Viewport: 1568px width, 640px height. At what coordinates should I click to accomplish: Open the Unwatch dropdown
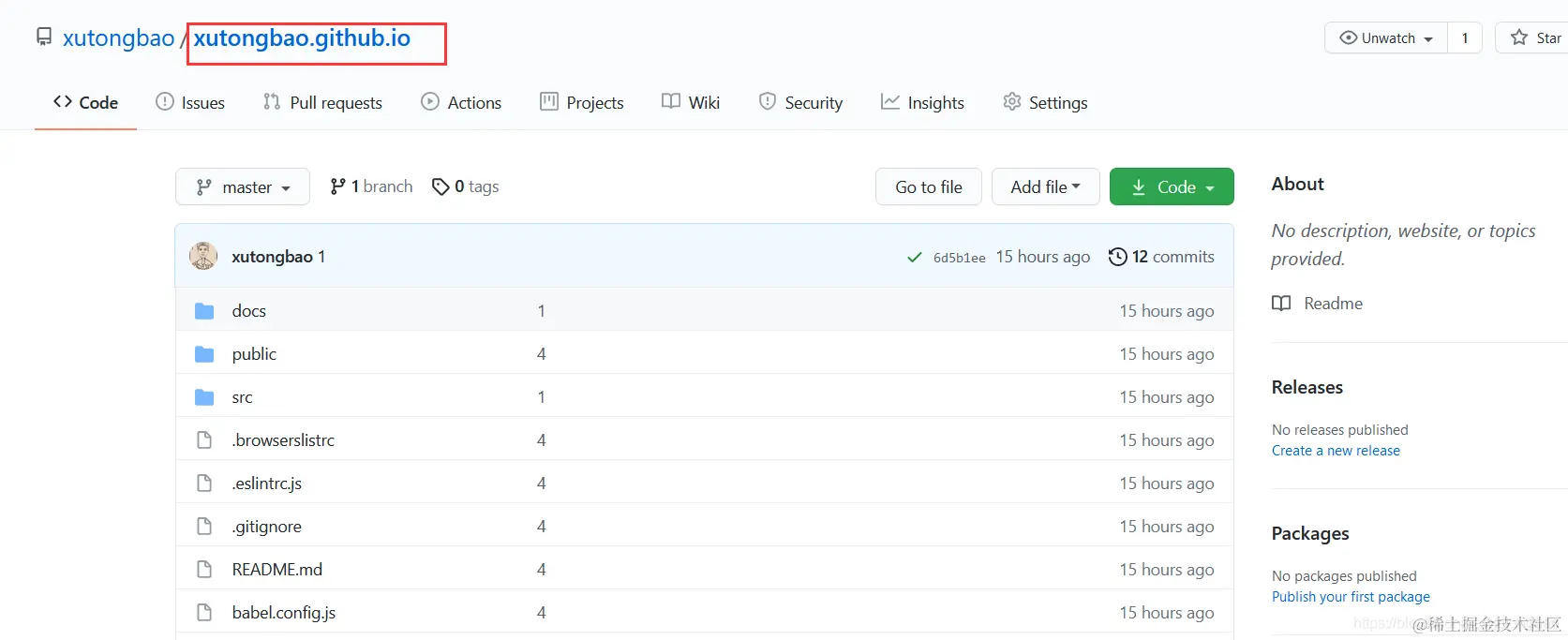(1386, 37)
